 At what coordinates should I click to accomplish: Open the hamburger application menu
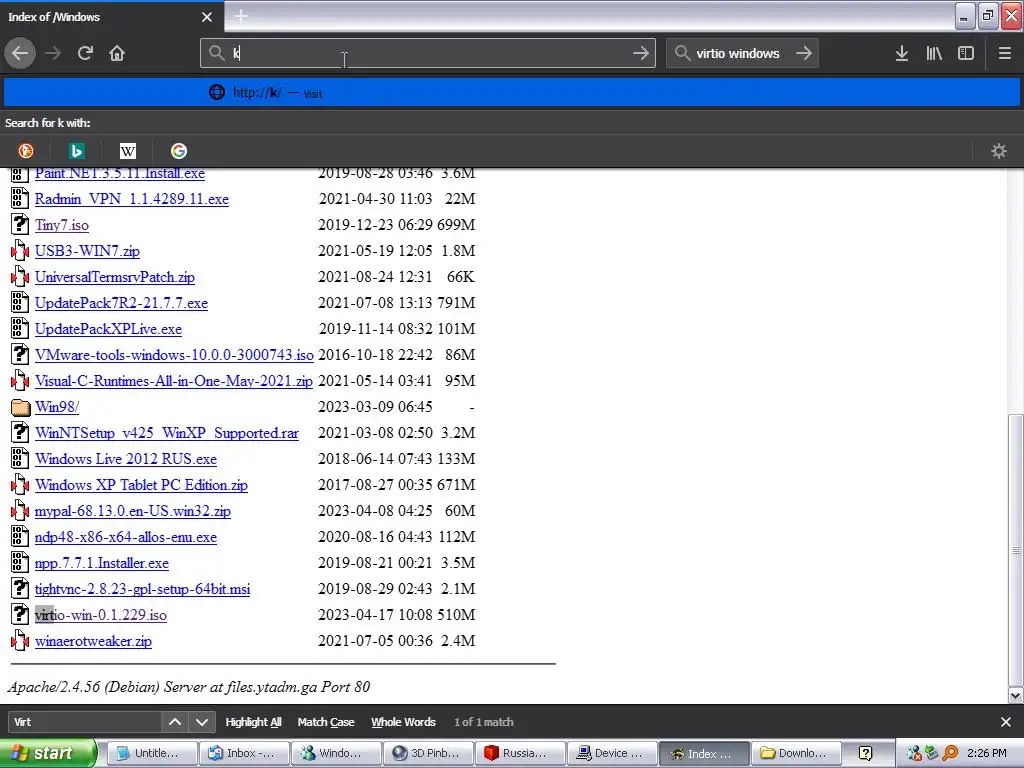(x=1005, y=54)
